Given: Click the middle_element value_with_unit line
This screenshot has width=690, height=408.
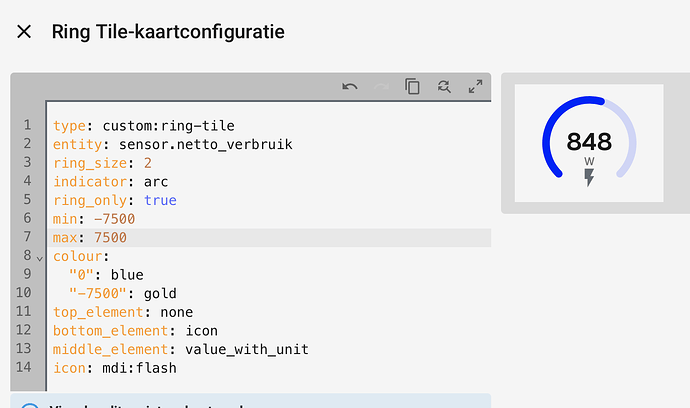Looking at the screenshot, I should pyautogui.click(x=181, y=349).
